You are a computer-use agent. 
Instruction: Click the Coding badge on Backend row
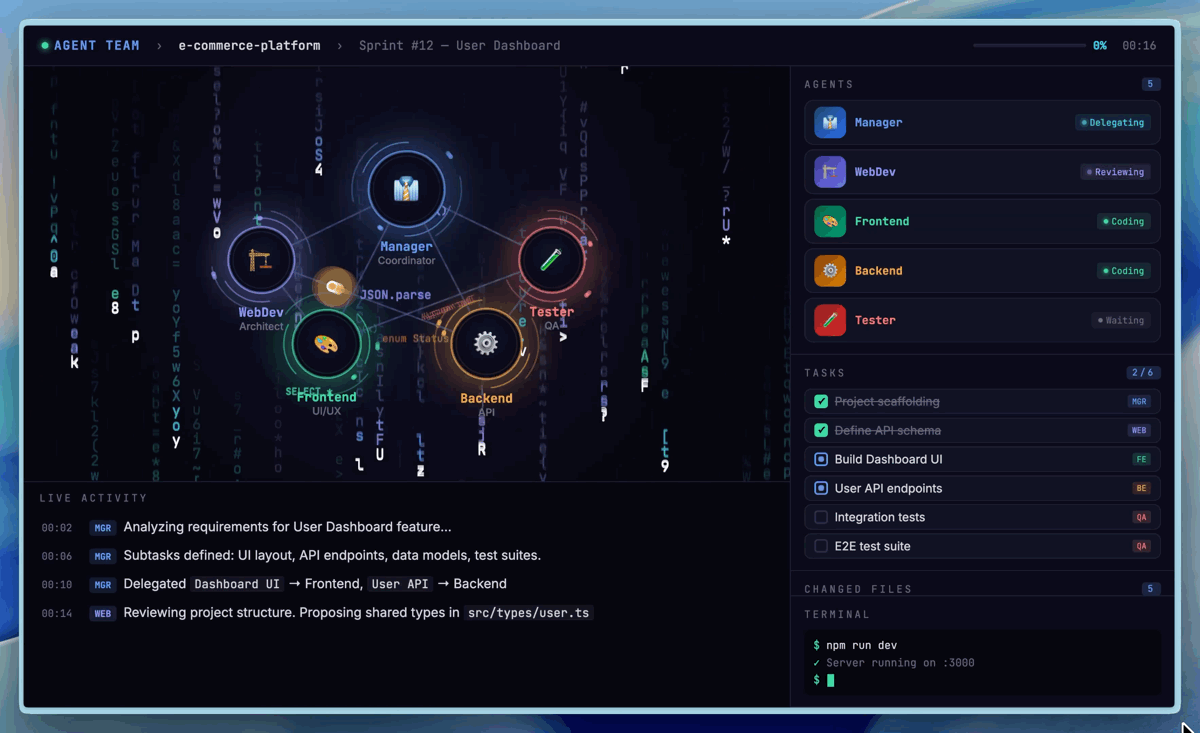(1123, 271)
